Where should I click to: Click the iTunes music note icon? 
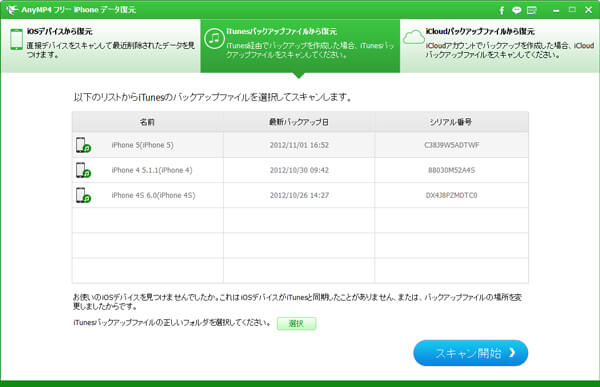(214, 39)
